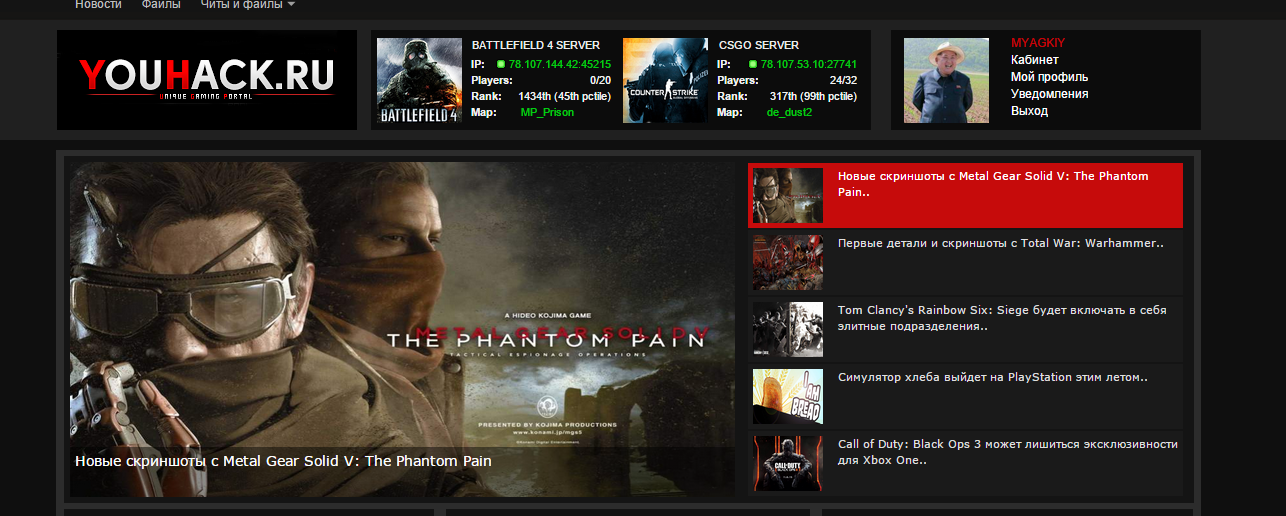The height and width of the screenshot is (516, 1286).
Task: Click the CSGO players count 24/32
Action: click(843, 80)
